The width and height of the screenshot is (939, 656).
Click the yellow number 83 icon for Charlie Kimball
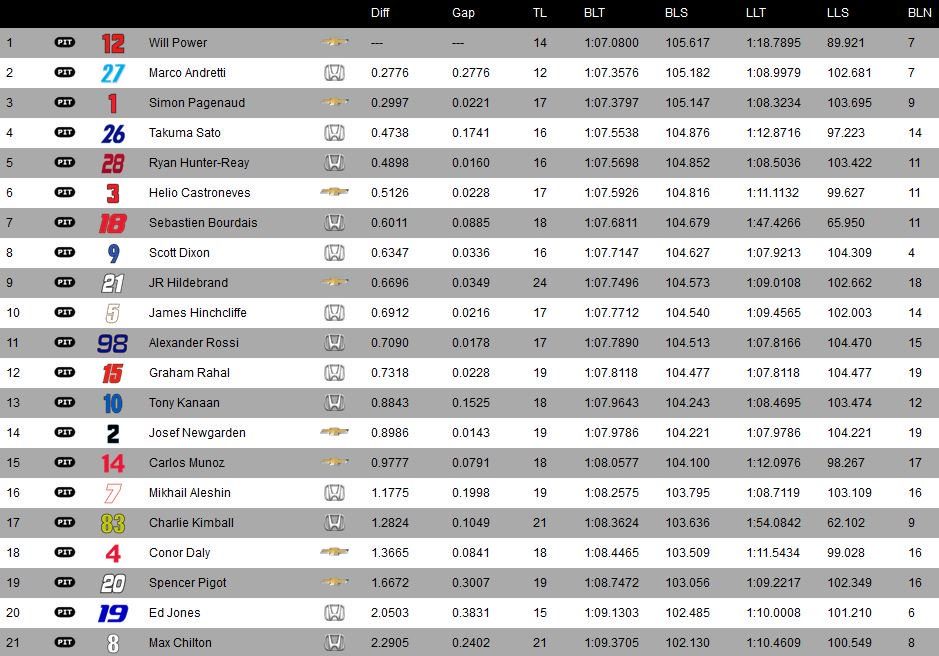point(113,523)
